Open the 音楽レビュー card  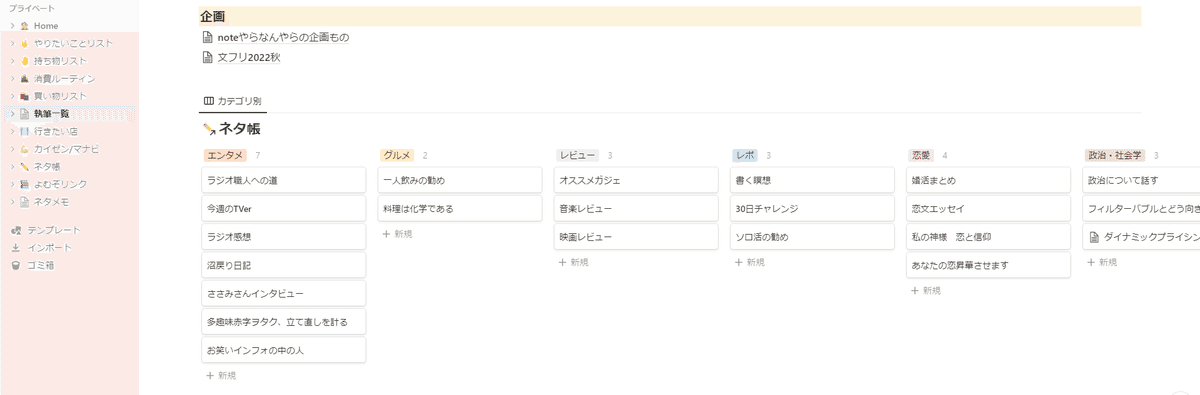point(635,209)
